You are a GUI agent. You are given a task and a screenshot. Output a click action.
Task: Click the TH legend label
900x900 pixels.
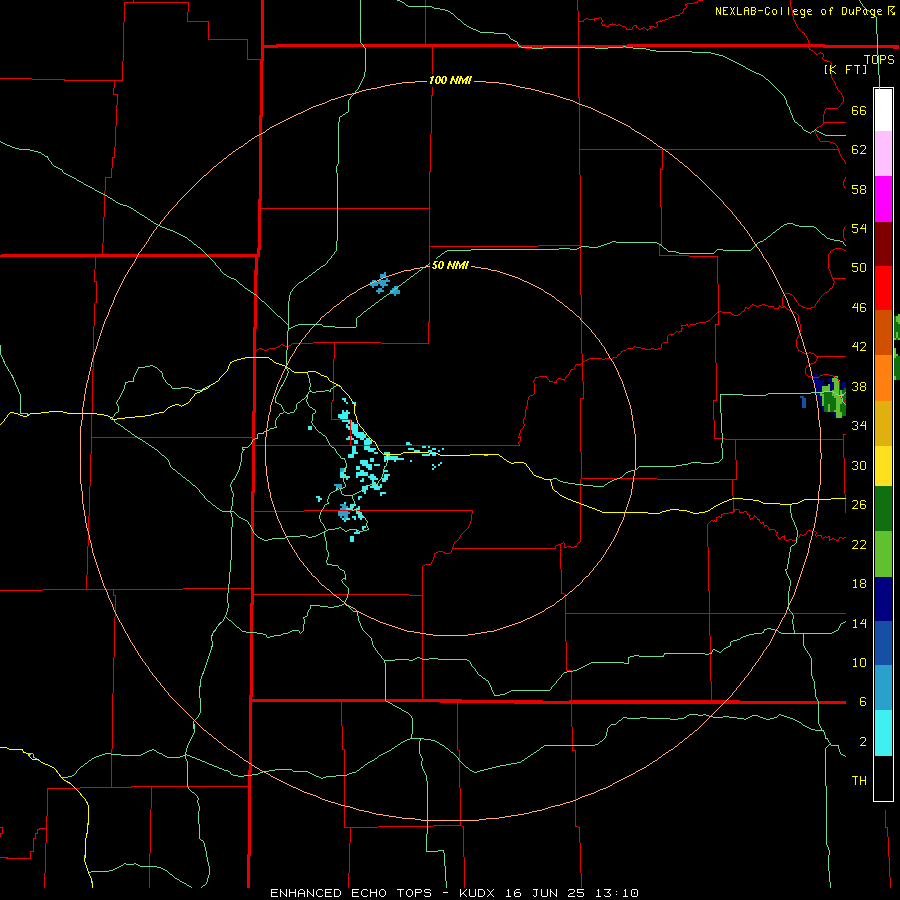coord(859,781)
